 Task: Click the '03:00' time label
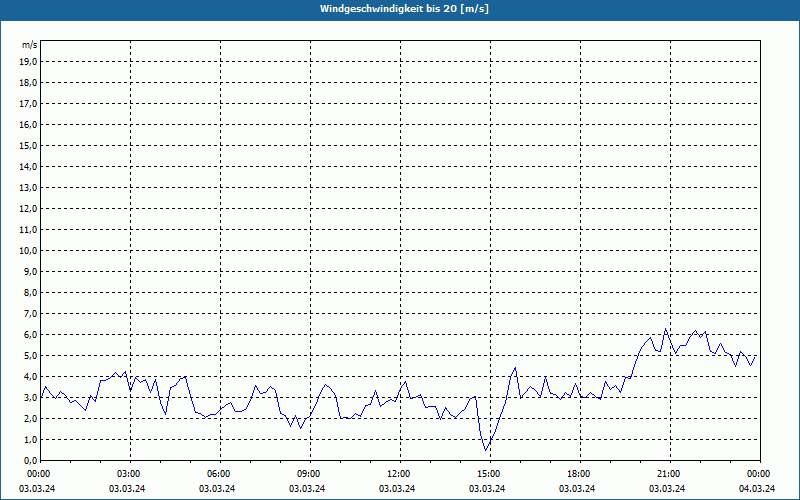[130, 474]
